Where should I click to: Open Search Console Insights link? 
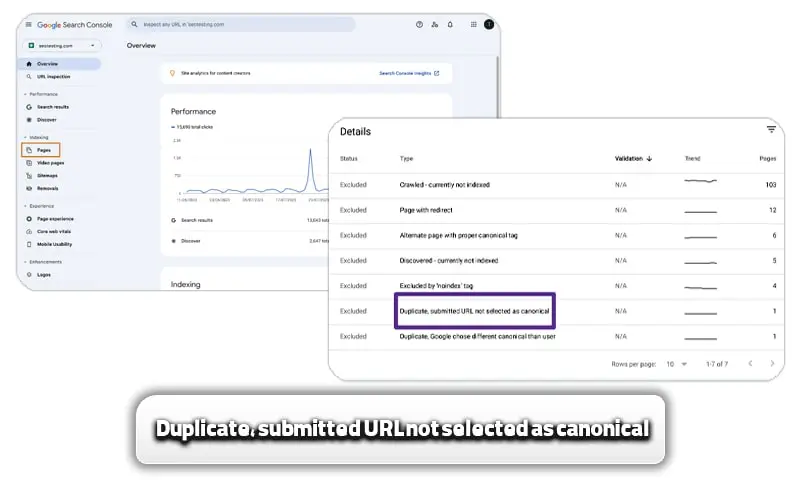coord(409,73)
